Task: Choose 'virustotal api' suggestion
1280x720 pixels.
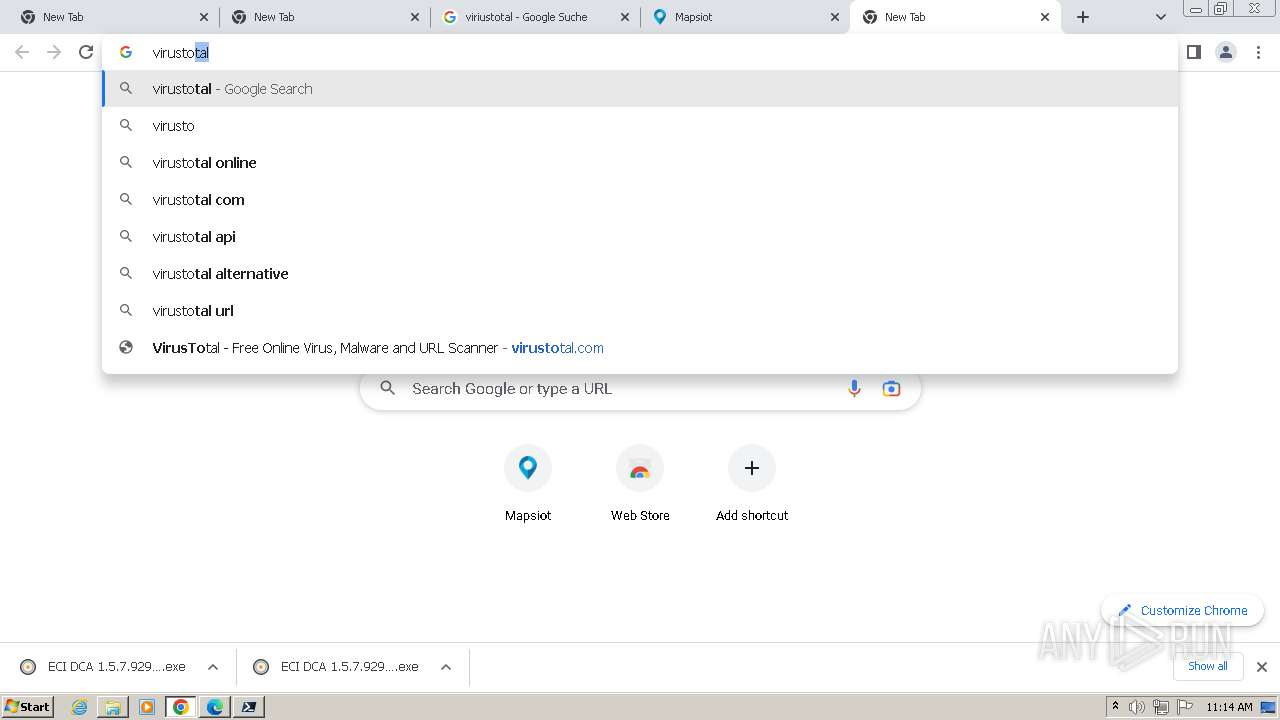Action: (640, 237)
